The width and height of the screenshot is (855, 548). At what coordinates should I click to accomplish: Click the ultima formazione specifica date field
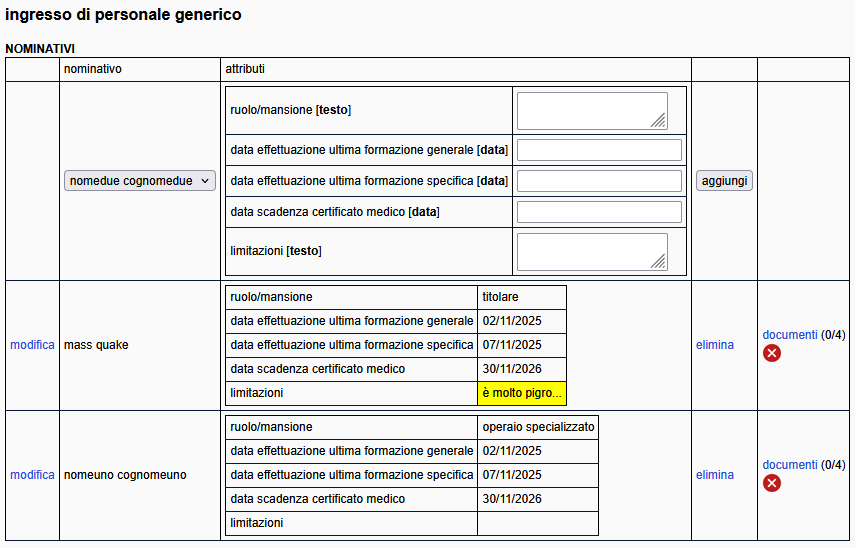pos(599,181)
